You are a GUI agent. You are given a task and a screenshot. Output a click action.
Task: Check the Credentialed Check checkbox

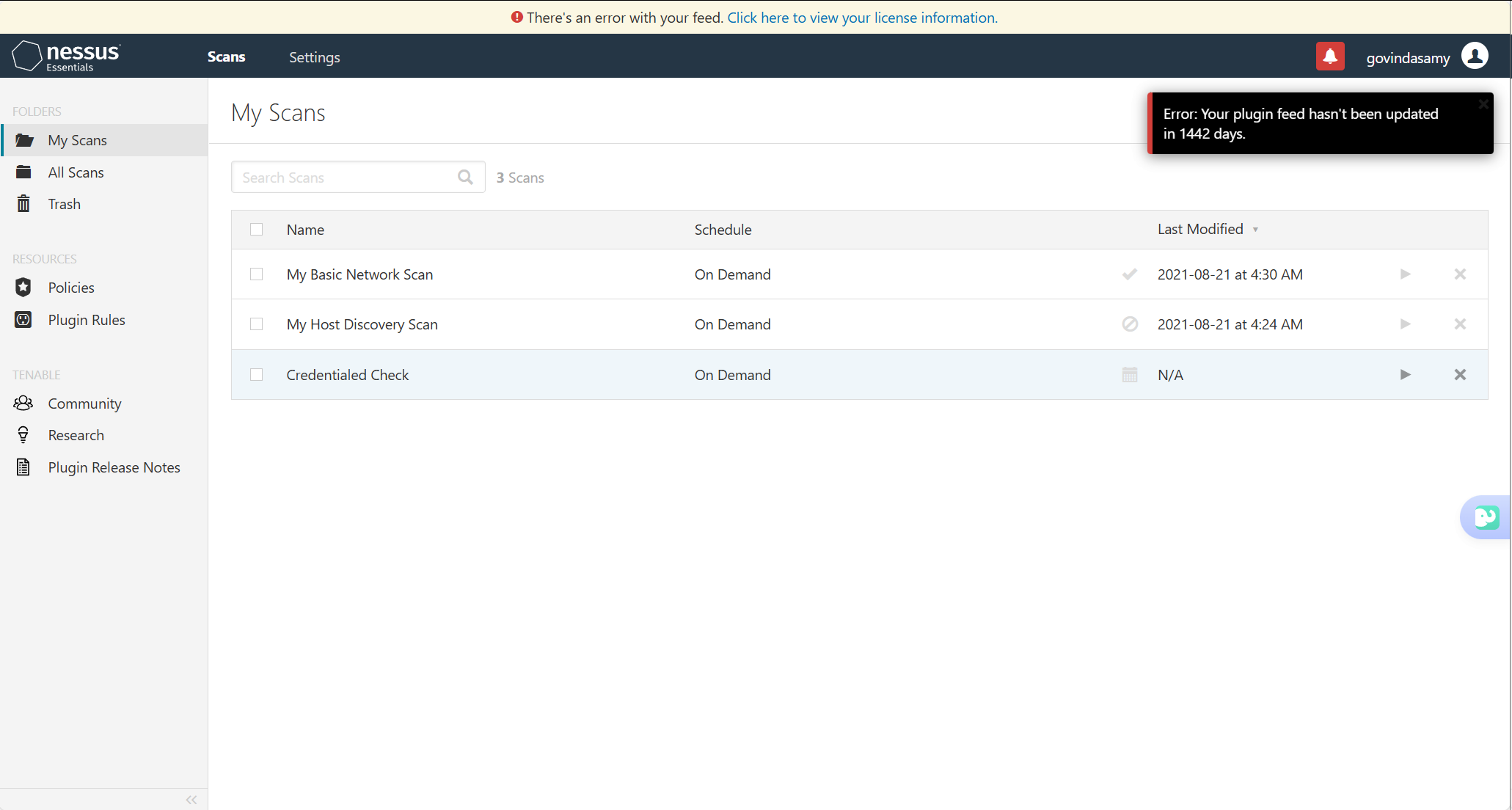[x=256, y=375]
